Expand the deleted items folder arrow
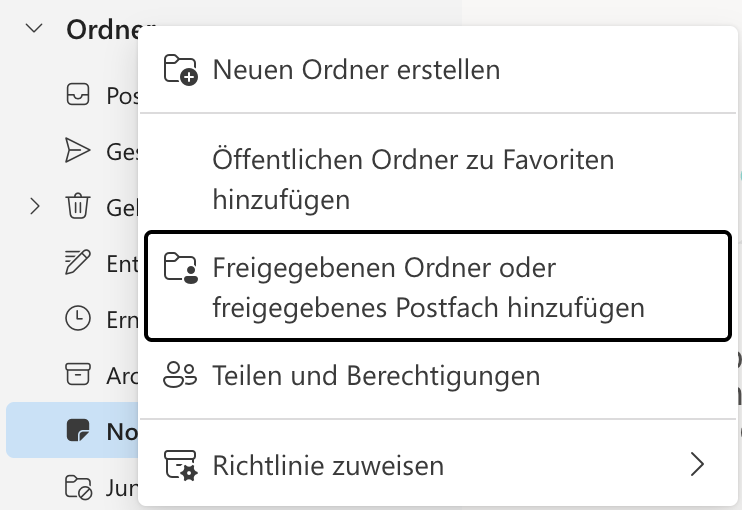742x510 pixels. click(x=35, y=207)
